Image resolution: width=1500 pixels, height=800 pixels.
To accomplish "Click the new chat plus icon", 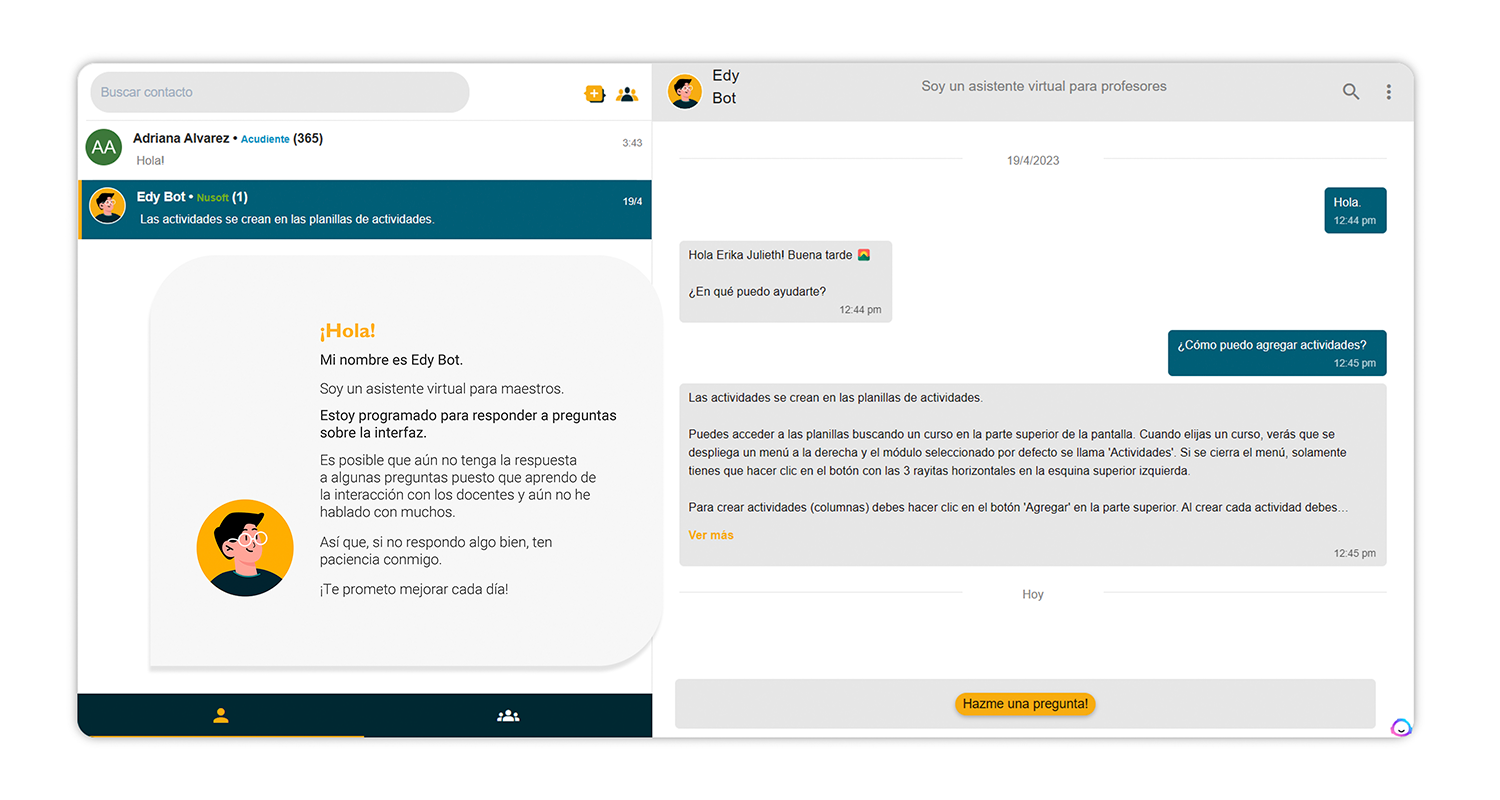I will coord(595,94).
